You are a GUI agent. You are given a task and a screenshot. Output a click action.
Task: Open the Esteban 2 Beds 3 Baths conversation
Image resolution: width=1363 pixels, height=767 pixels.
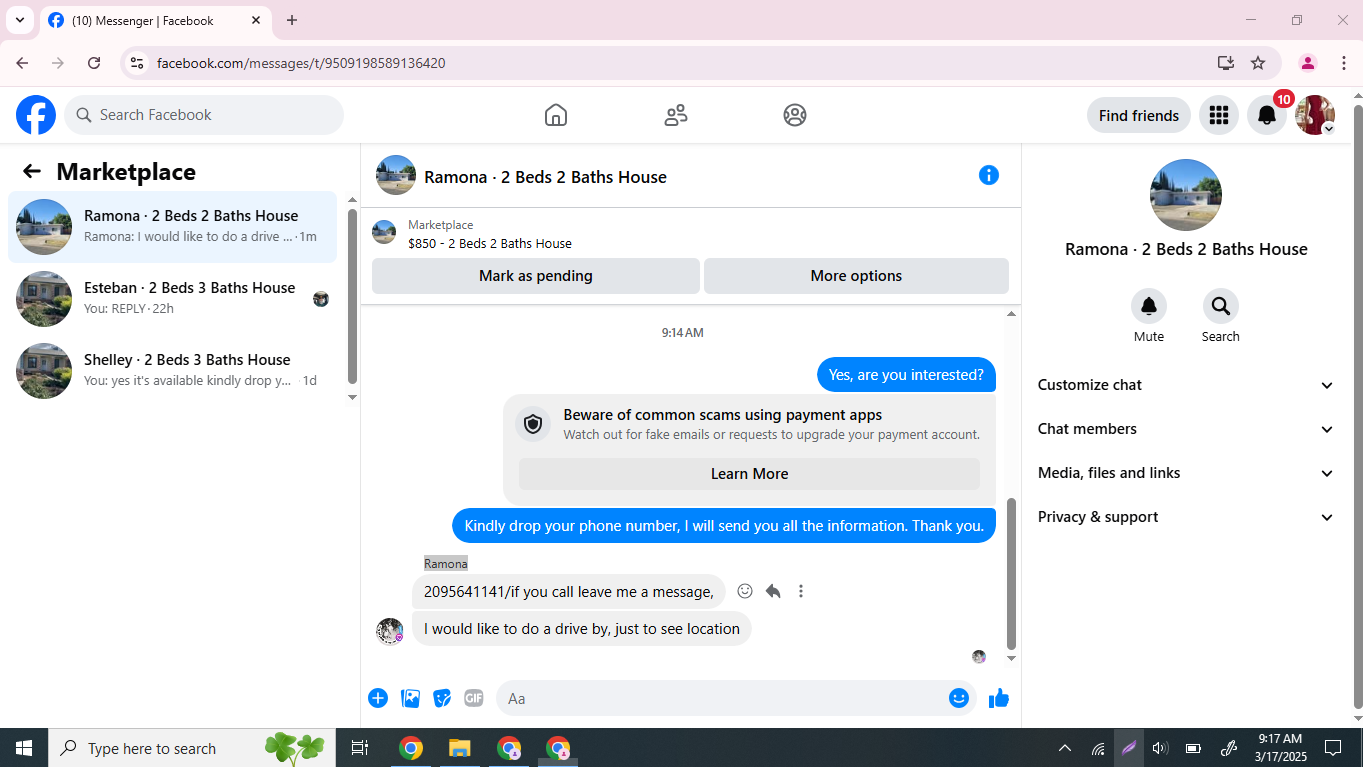coord(173,299)
